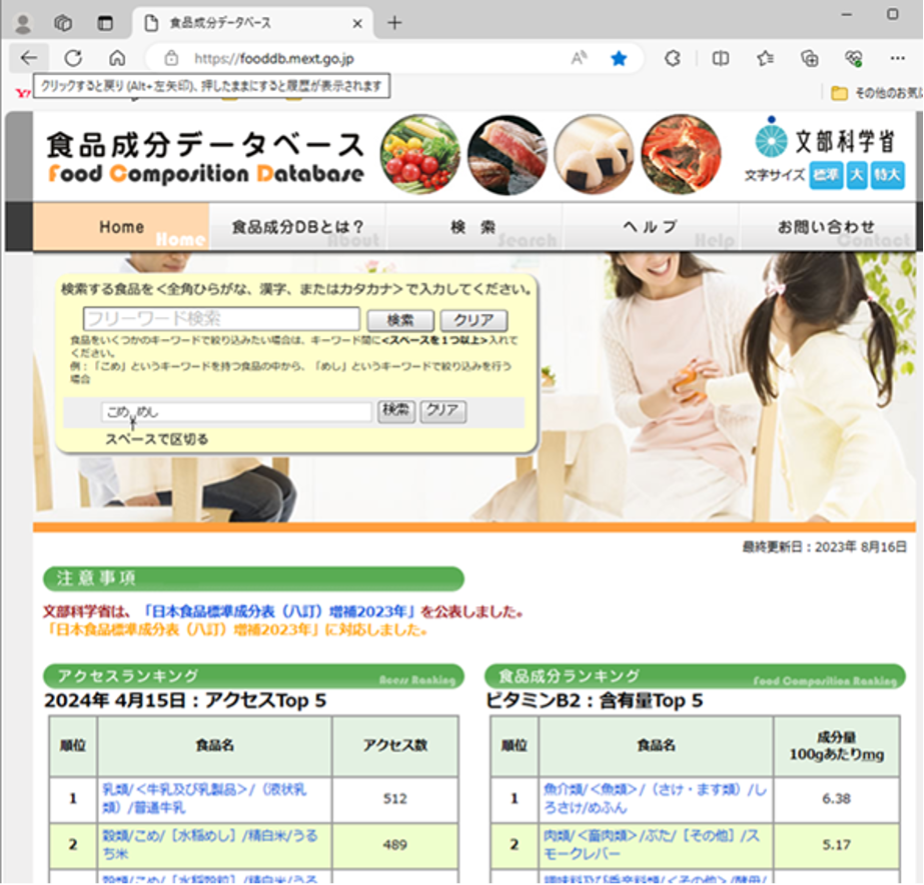Open the ぶた スモークレバー ranking link

(652, 844)
